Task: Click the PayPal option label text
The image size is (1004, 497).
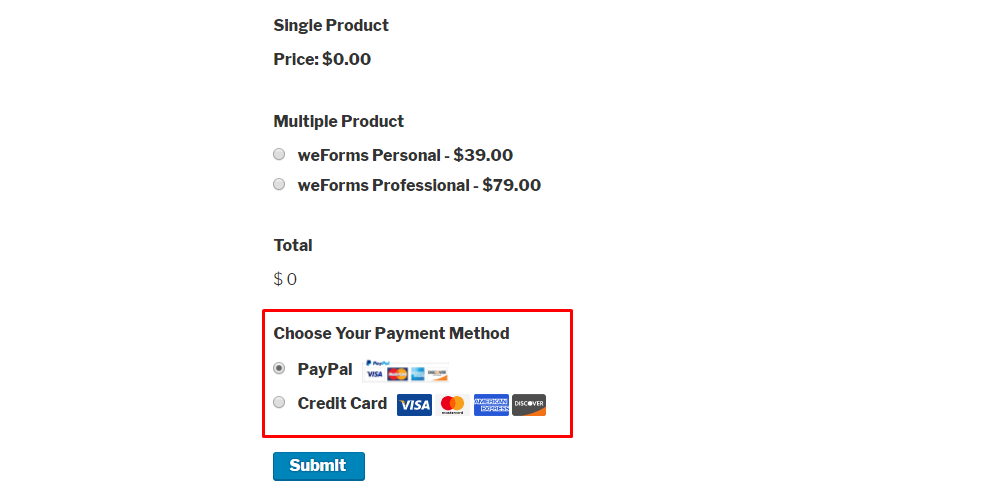Action: pyautogui.click(x=325, y=370)
